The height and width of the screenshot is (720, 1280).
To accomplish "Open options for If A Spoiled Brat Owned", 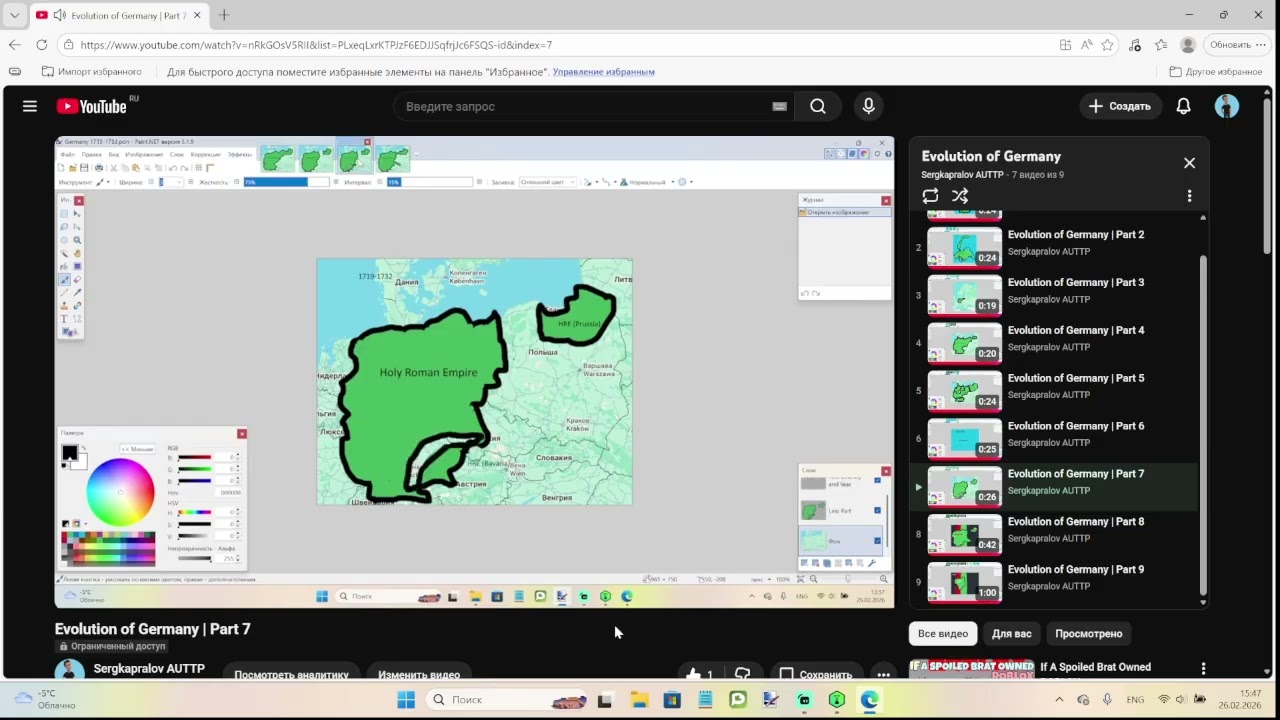I will coord(1203,668).
